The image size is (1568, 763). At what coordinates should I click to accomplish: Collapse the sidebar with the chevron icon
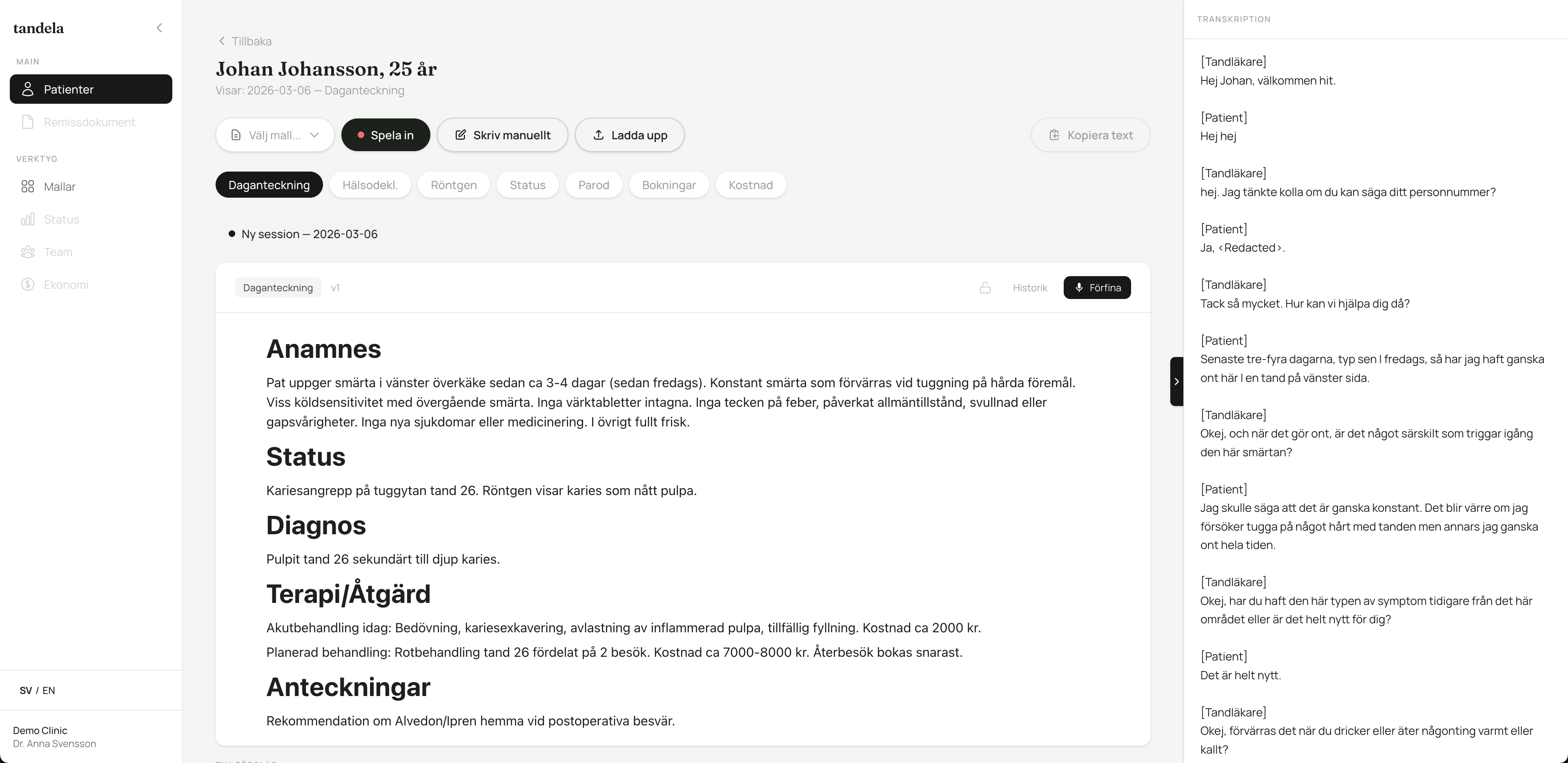[159, 28]
